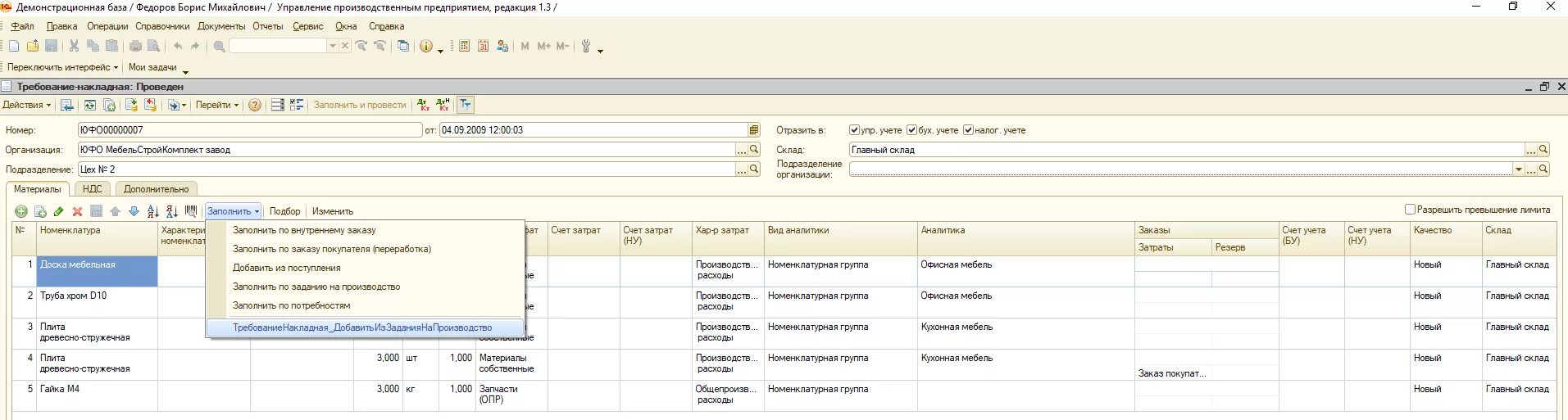The image size is (1568, 420).
Task: Click the Офисная мебель cell in row 1
Action: point(1026,272)
